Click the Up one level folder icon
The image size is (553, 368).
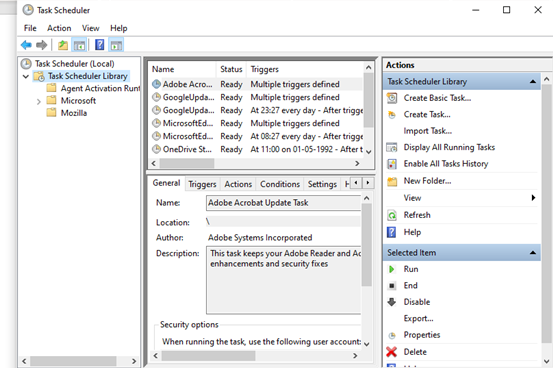(63, 45)
